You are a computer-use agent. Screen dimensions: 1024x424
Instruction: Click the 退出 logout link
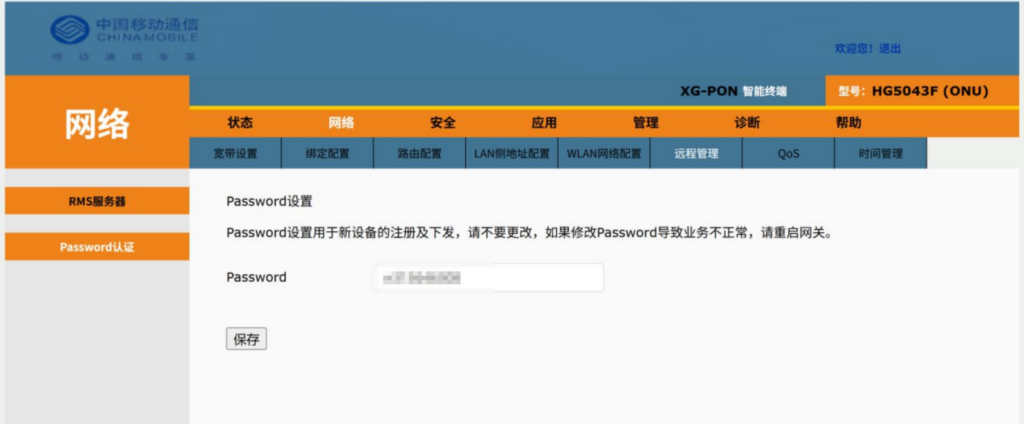tap(889, 49)
